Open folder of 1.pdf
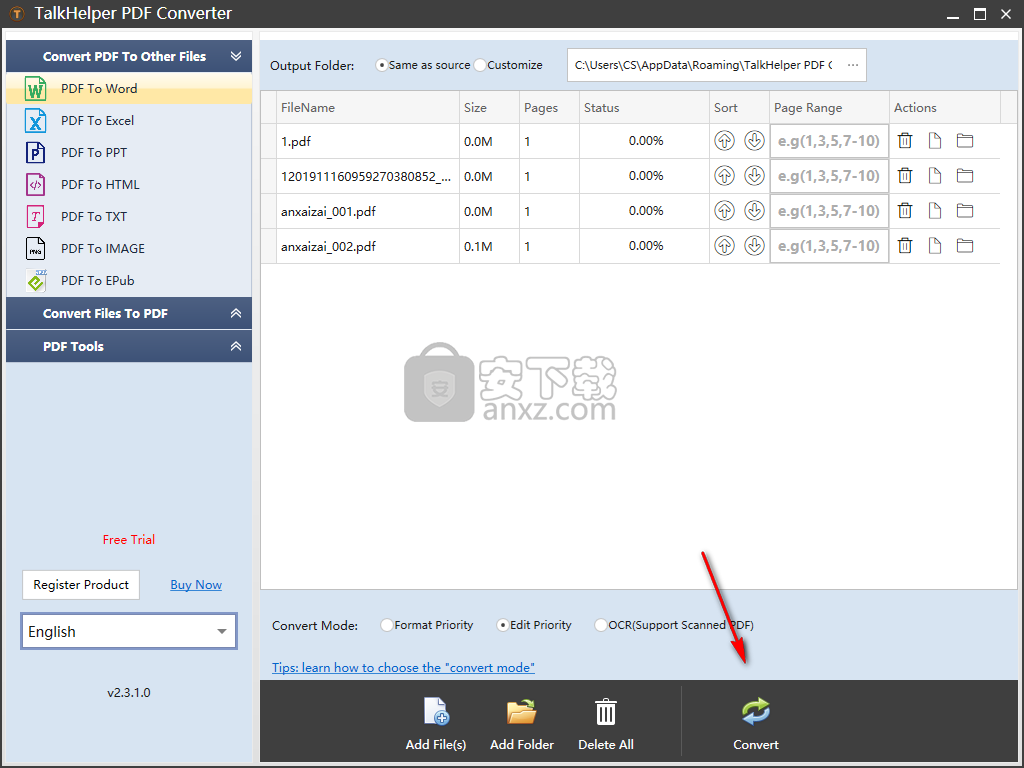 coord(965,140)
